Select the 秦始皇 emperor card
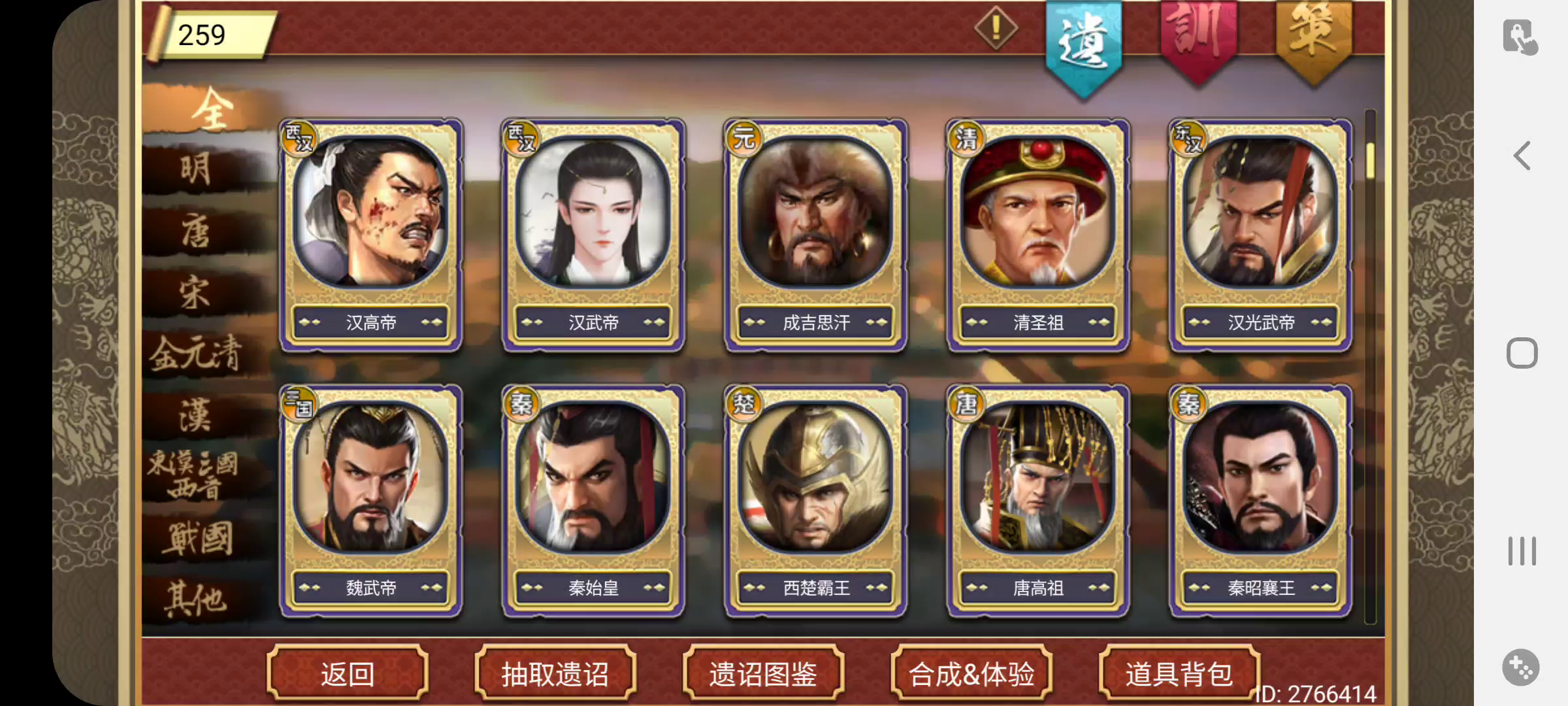The width and height of the screenshot is (1568, 706). click(593, 501)
